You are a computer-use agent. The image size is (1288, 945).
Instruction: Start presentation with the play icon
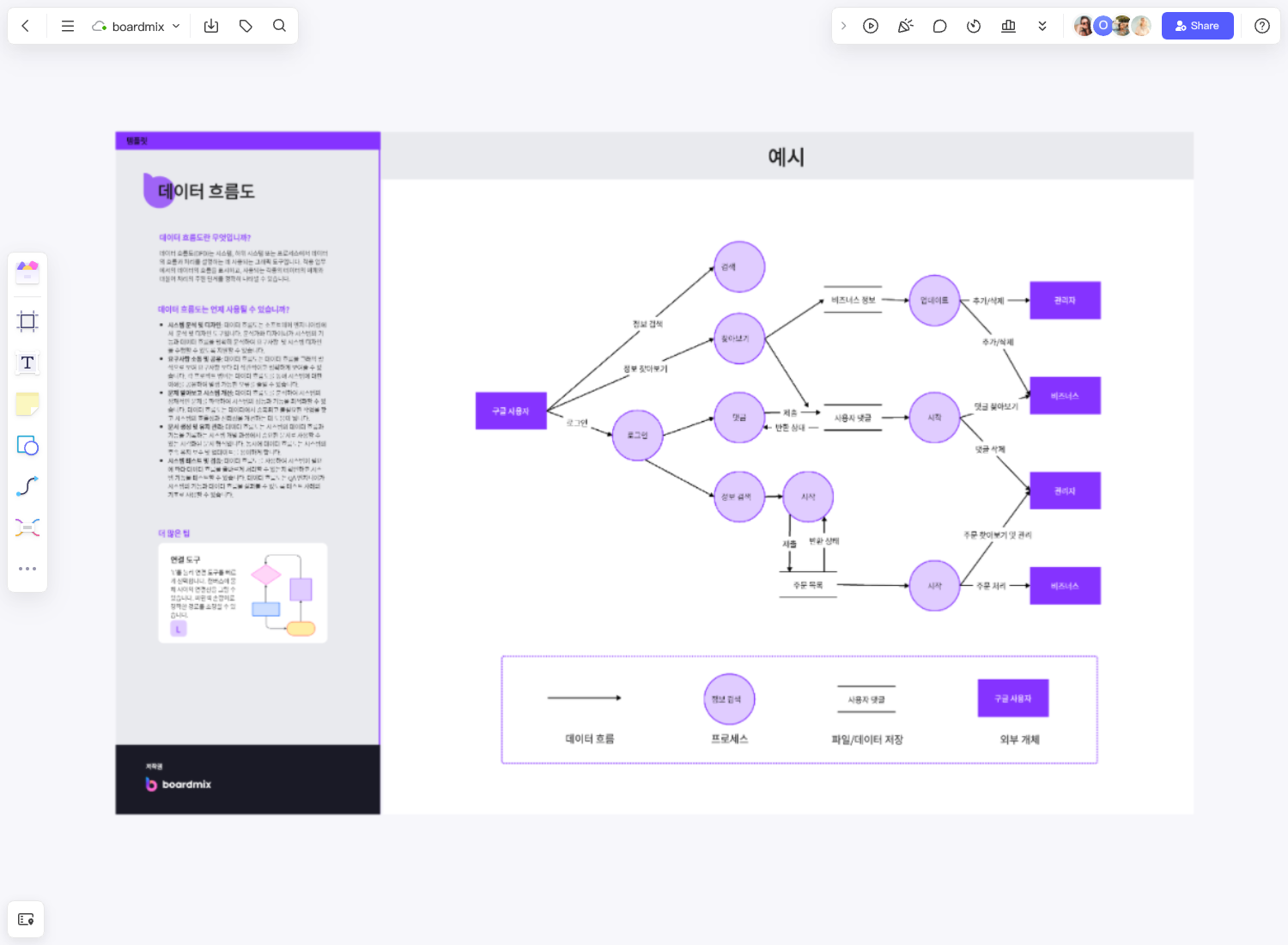click(x=871, y=26)
